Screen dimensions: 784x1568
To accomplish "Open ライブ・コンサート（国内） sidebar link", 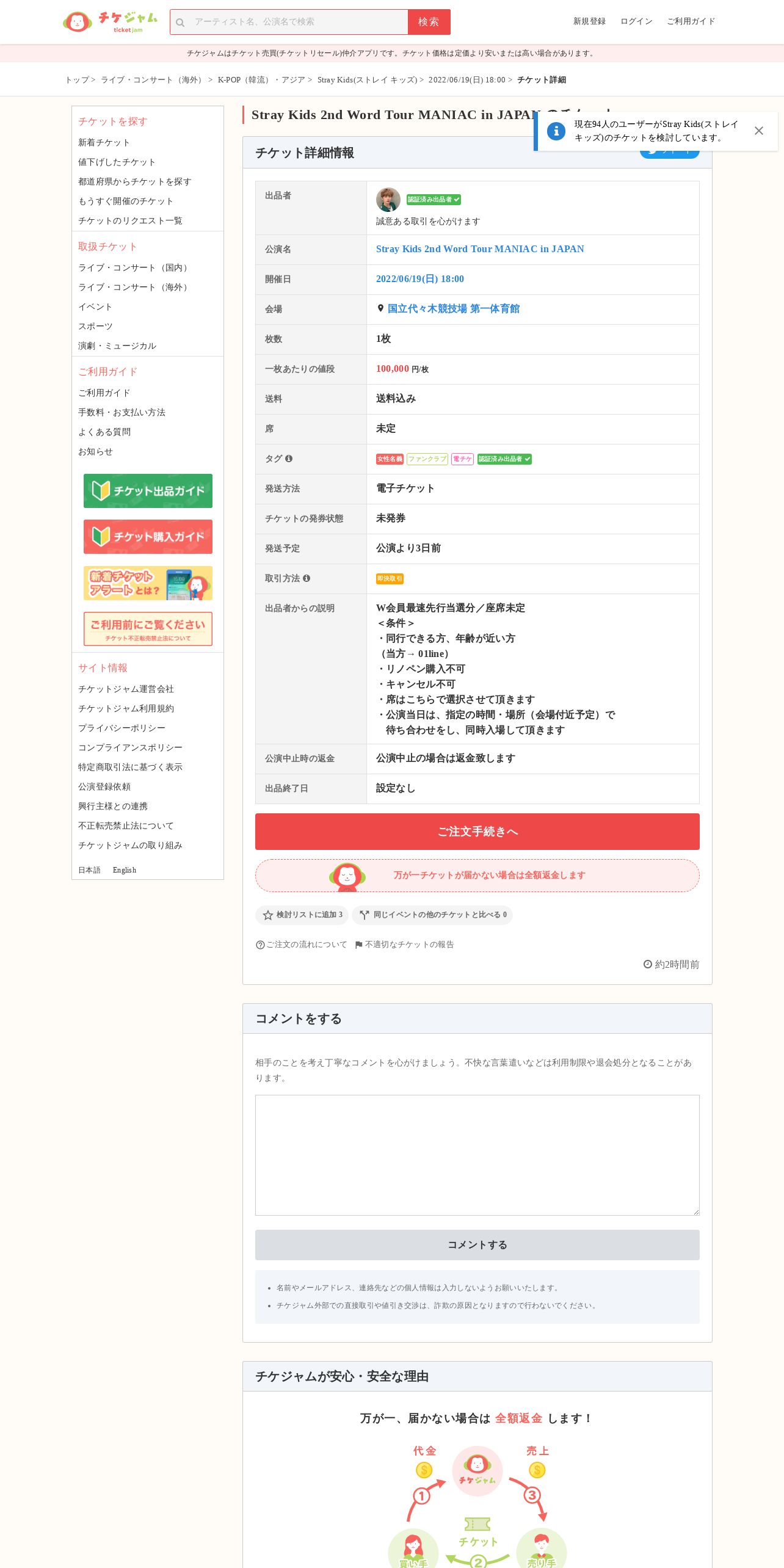I will click(x=134, y=267).
